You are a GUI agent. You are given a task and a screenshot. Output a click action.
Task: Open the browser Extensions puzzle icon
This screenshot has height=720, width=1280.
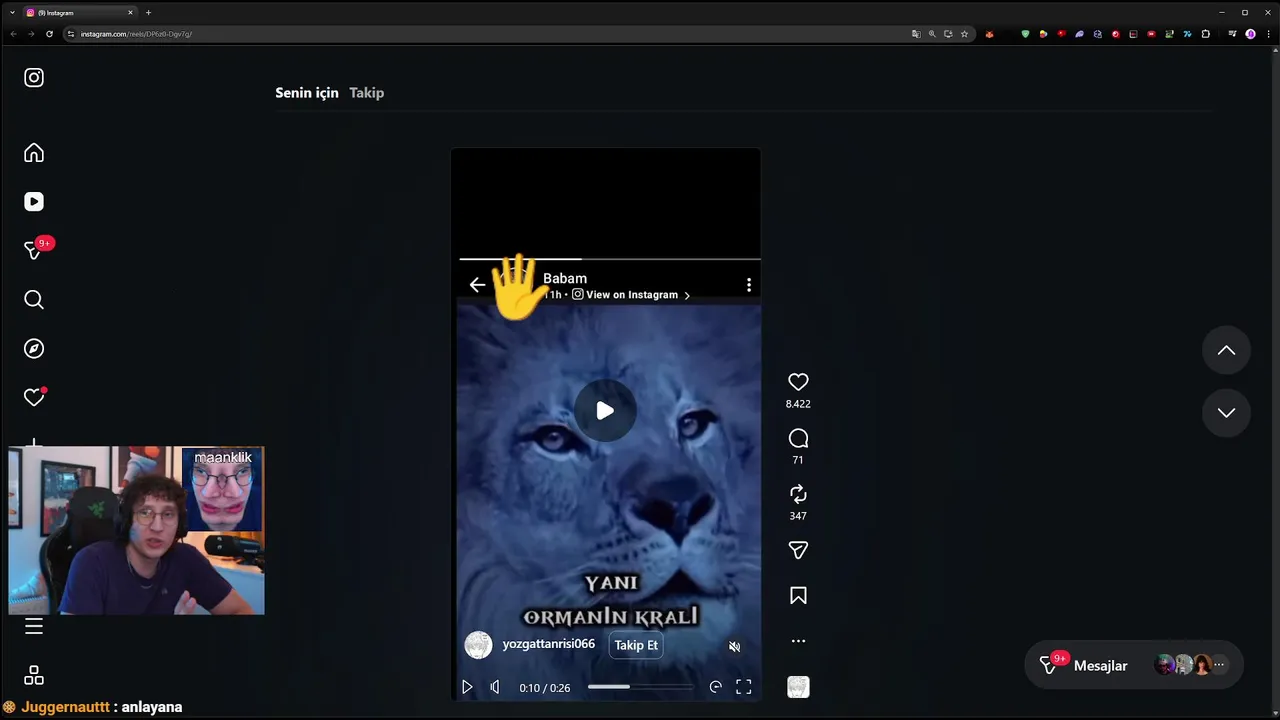1206,34
